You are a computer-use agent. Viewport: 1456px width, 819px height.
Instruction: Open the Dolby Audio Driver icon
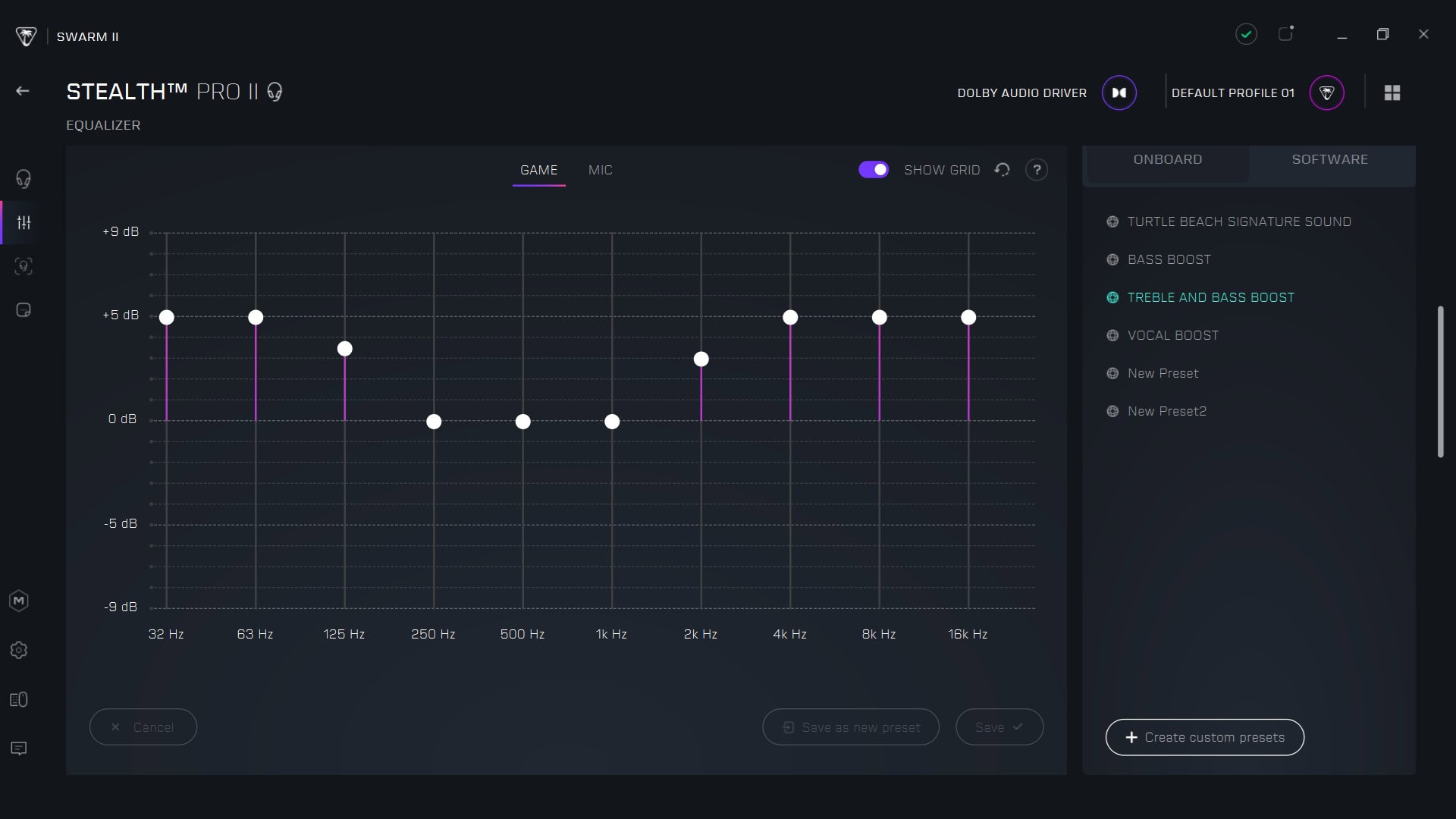tap(1119, 93)
